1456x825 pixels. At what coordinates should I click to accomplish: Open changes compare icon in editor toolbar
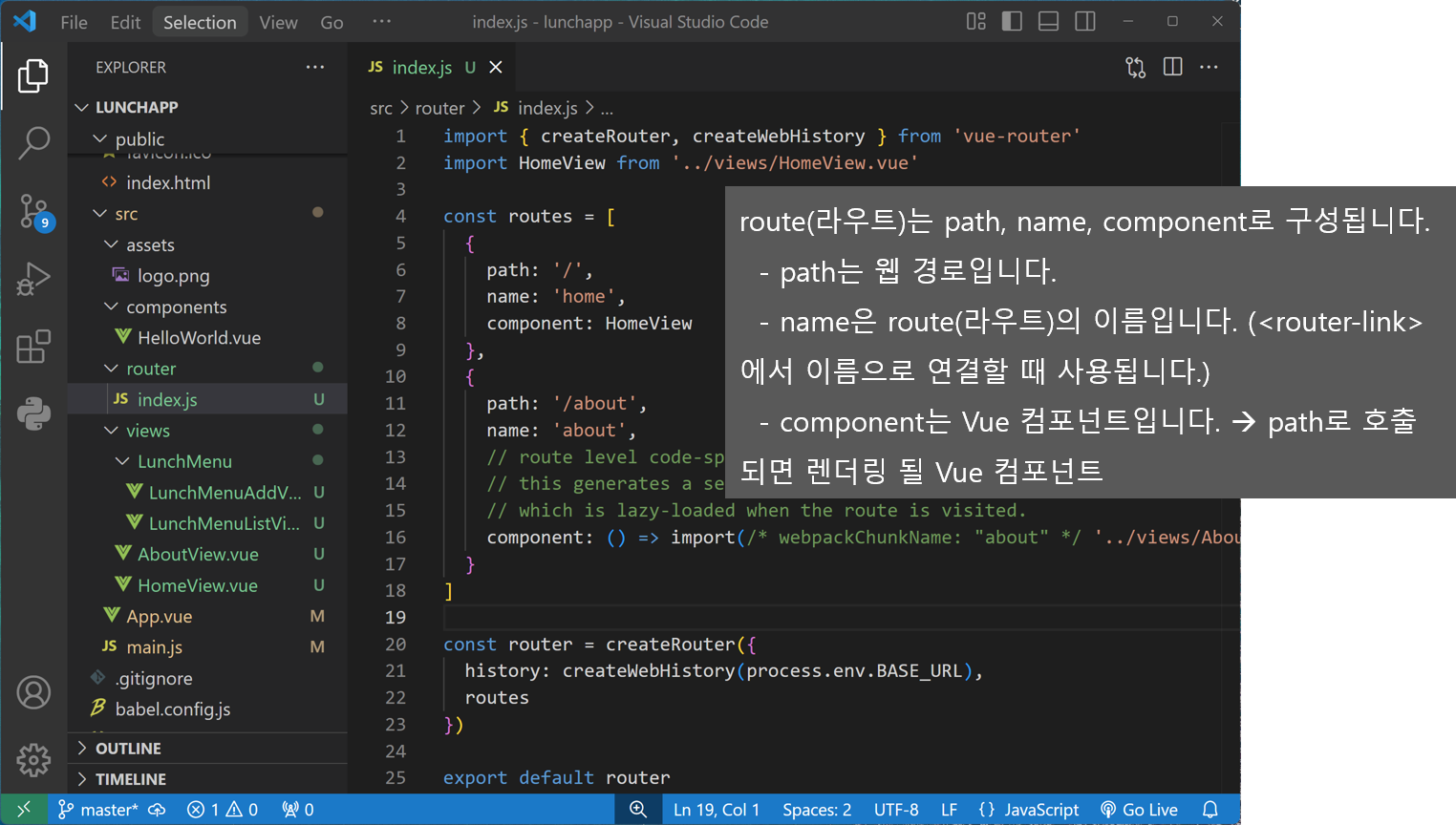(x=1135, y=67)
